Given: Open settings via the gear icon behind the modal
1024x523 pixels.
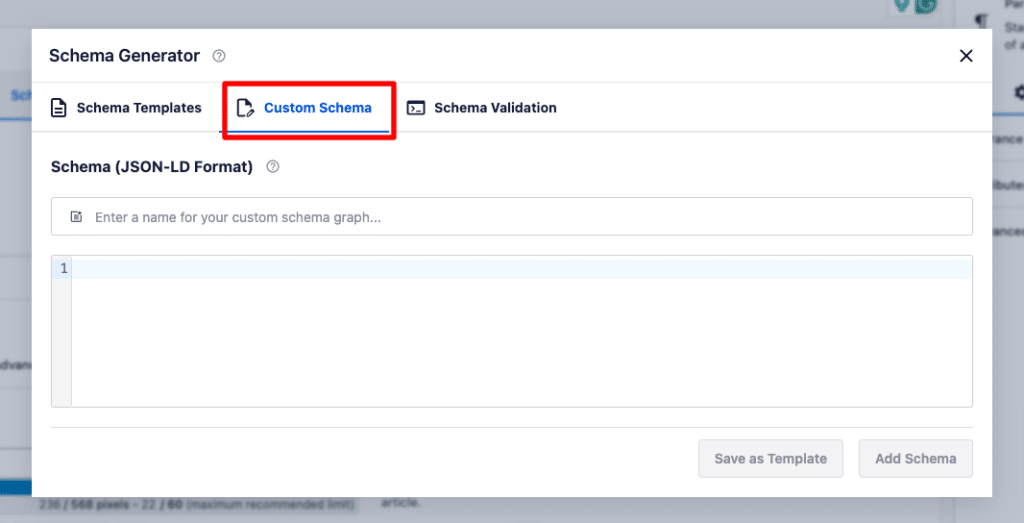Looking at the screenshot, I should 1018,92.
